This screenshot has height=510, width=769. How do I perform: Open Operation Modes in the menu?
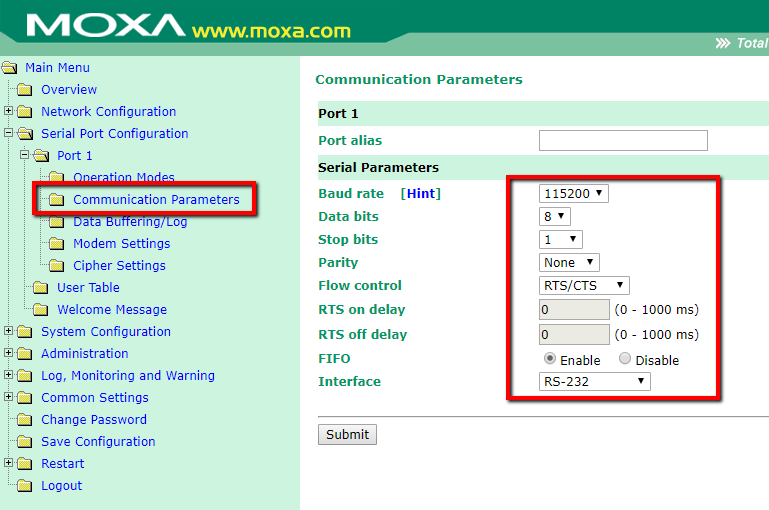[123, 178]
